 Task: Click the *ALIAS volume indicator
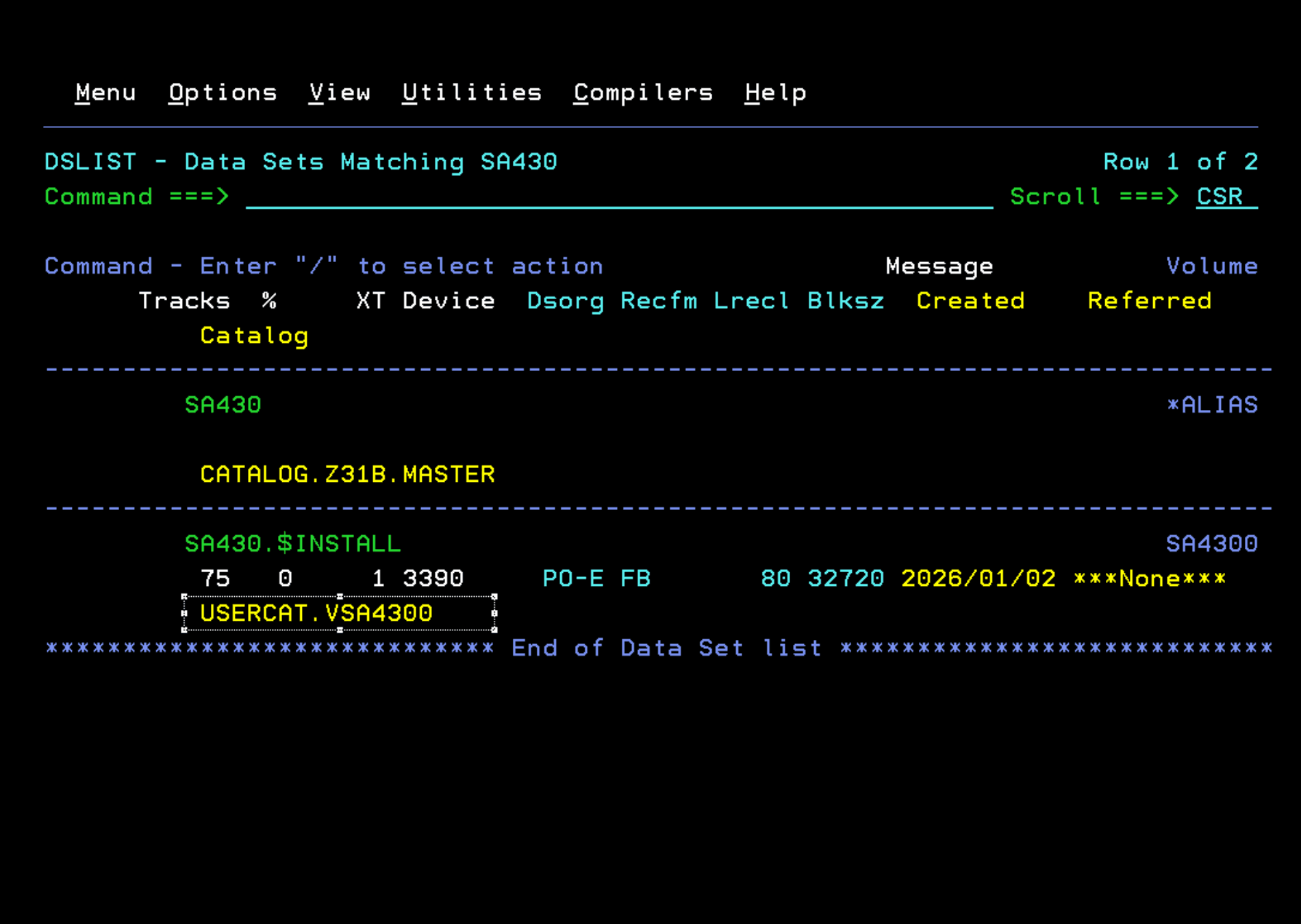pos(1213,405)
